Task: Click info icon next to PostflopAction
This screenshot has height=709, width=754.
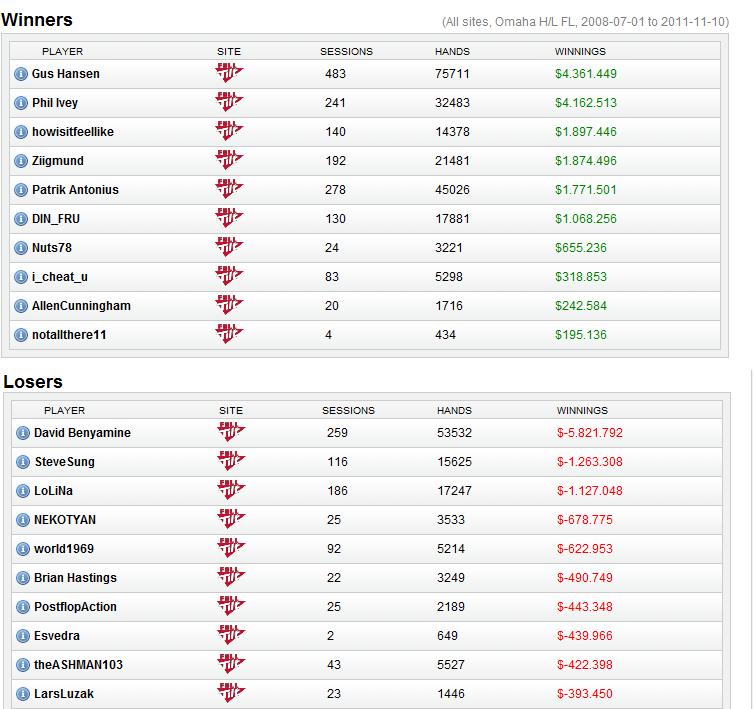Action: pos(23,607)
